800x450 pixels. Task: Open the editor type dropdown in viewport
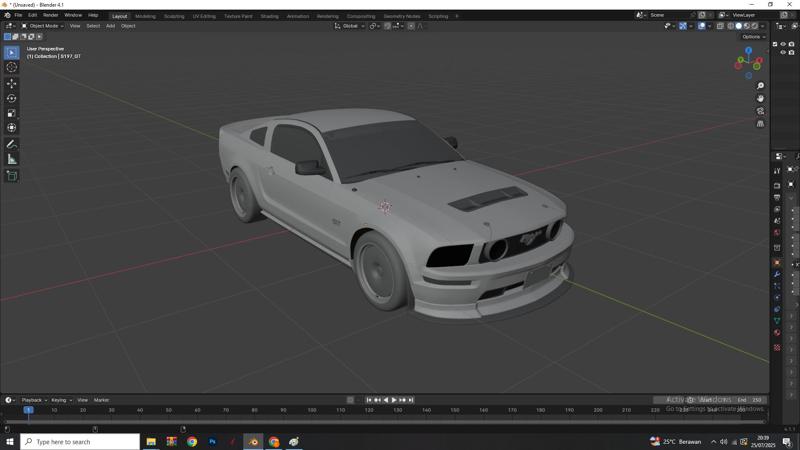coord(10,26)
